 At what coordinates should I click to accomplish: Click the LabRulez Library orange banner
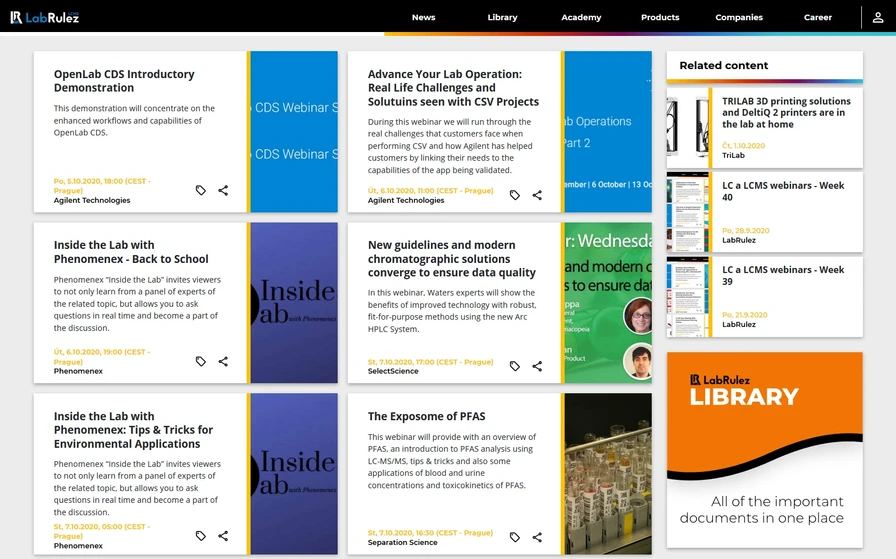coord(764,449)
